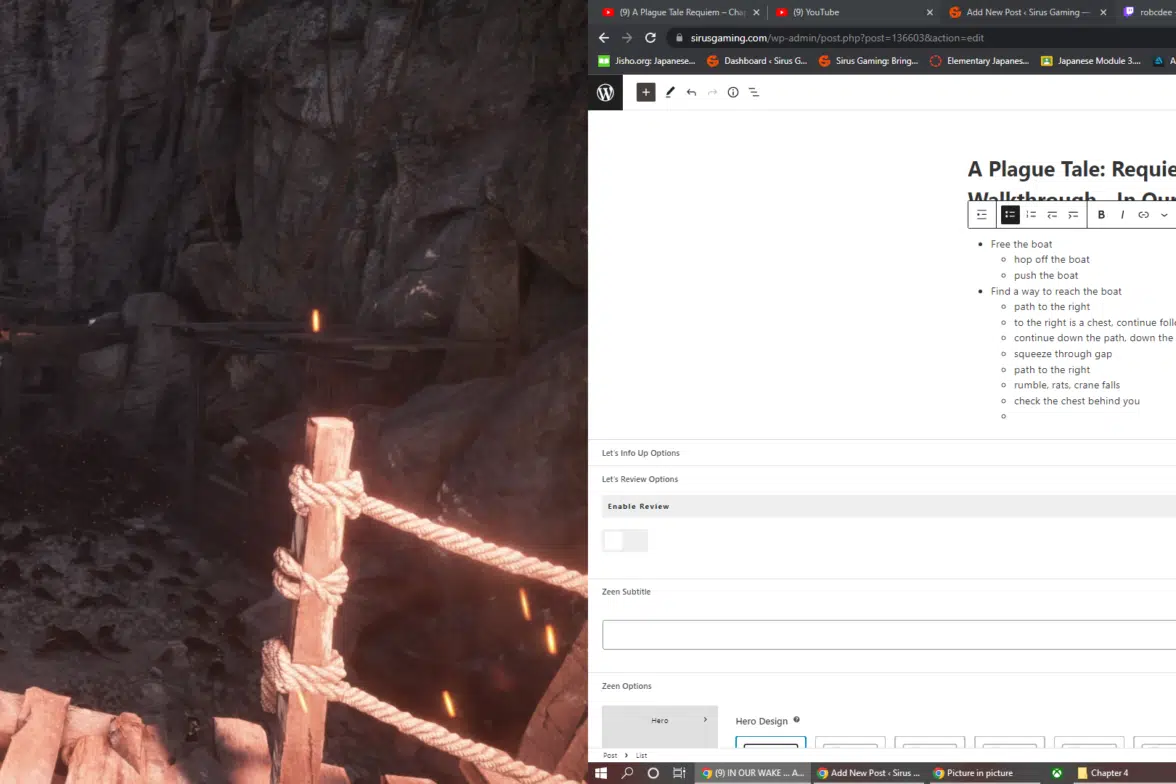The width and height of the screenshot is (1176, 784).
Task: Close the YouTube tab
Action: [x=930, y=12]
